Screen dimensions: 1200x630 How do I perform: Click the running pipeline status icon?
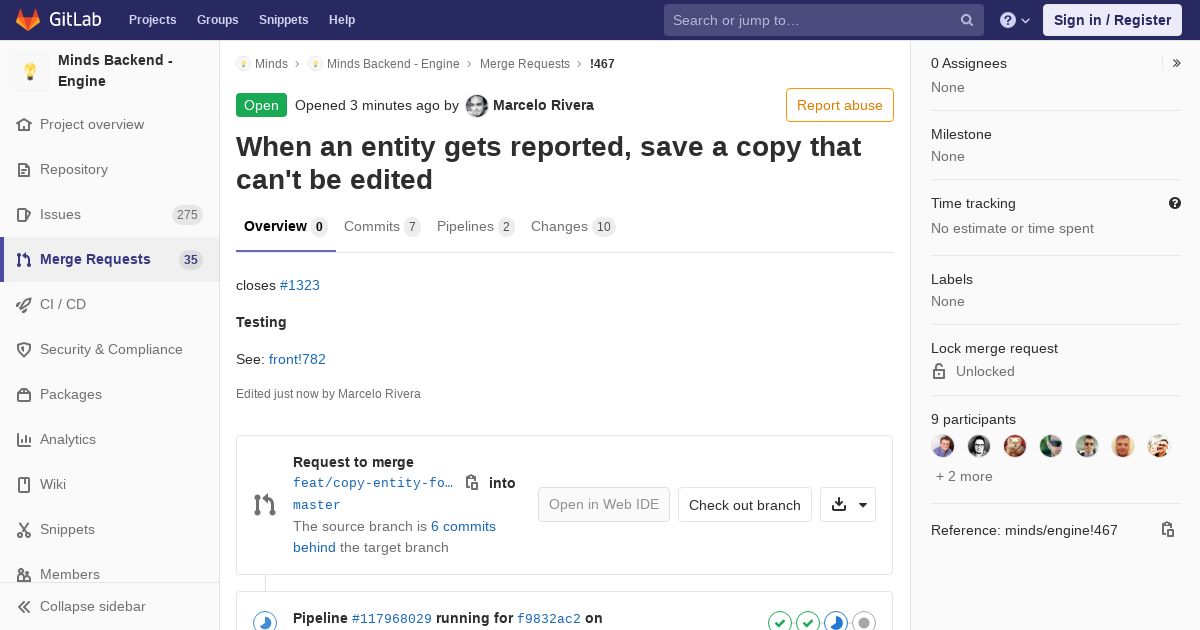click(265, 622)
